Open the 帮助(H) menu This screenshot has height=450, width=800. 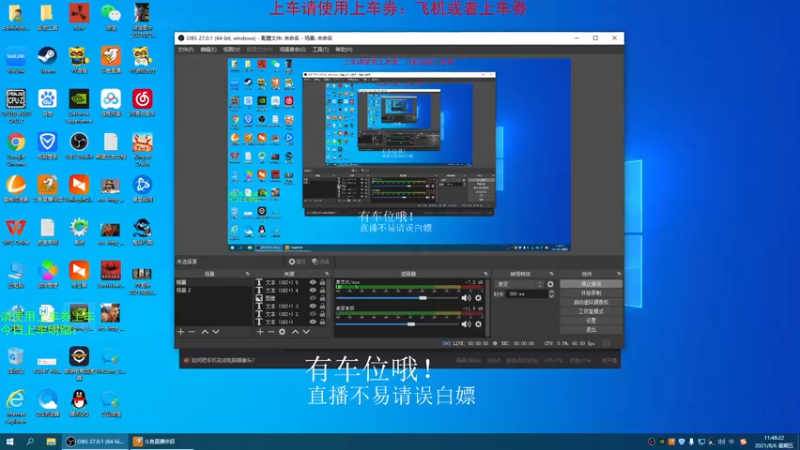pyautogui.click(x=343, y=49)
